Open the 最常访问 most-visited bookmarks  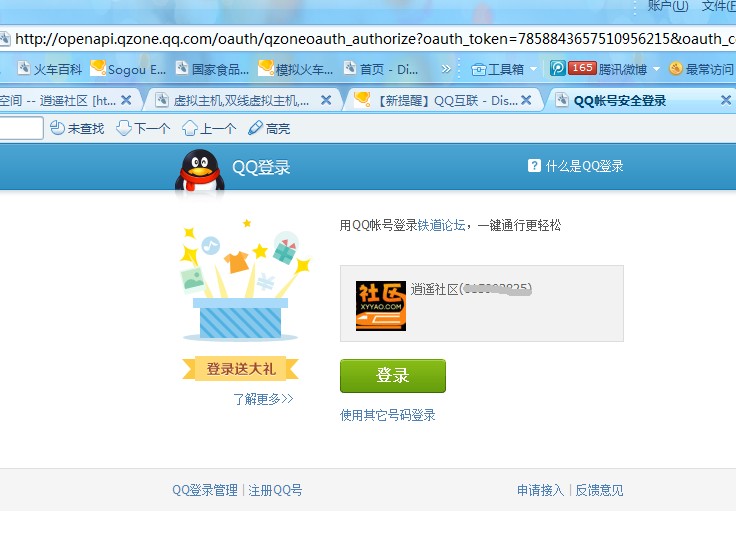click(702, 69)
